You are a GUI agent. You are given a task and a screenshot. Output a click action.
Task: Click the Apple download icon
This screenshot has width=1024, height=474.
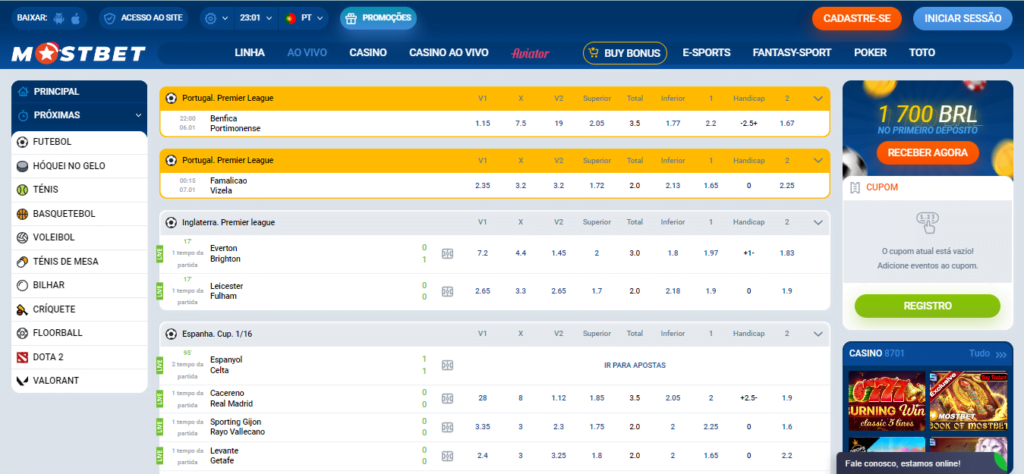coord(77,18)
